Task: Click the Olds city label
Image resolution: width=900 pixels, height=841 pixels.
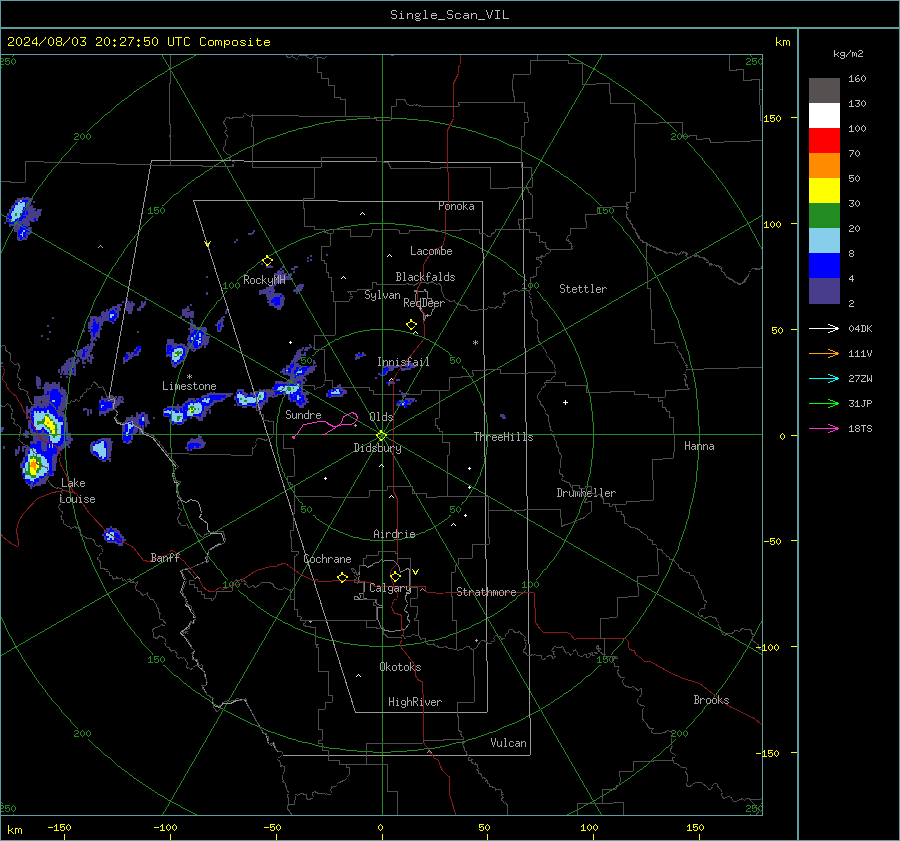Action: [x=381, y=417]
